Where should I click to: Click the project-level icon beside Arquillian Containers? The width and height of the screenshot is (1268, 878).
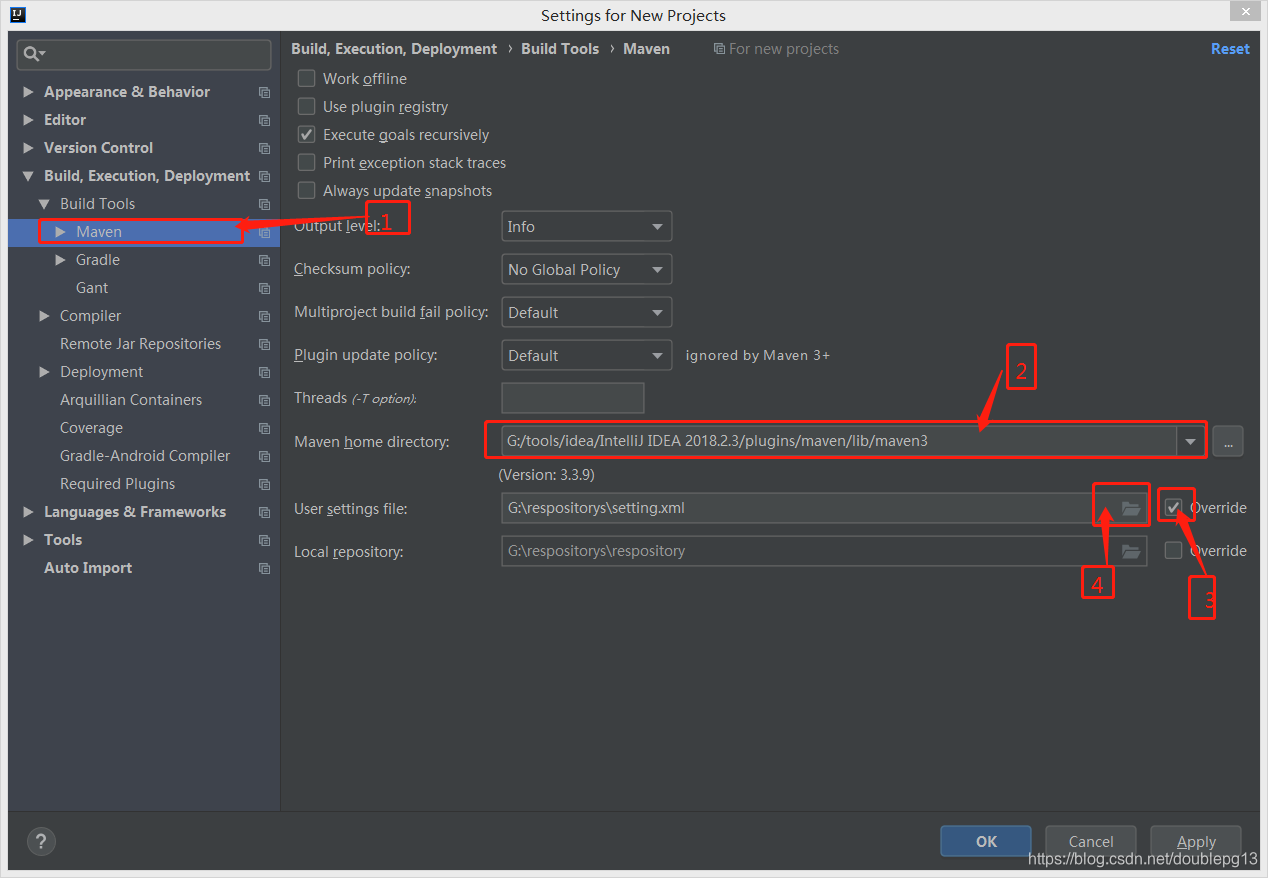pyautogui.click(x=264, y=400)
